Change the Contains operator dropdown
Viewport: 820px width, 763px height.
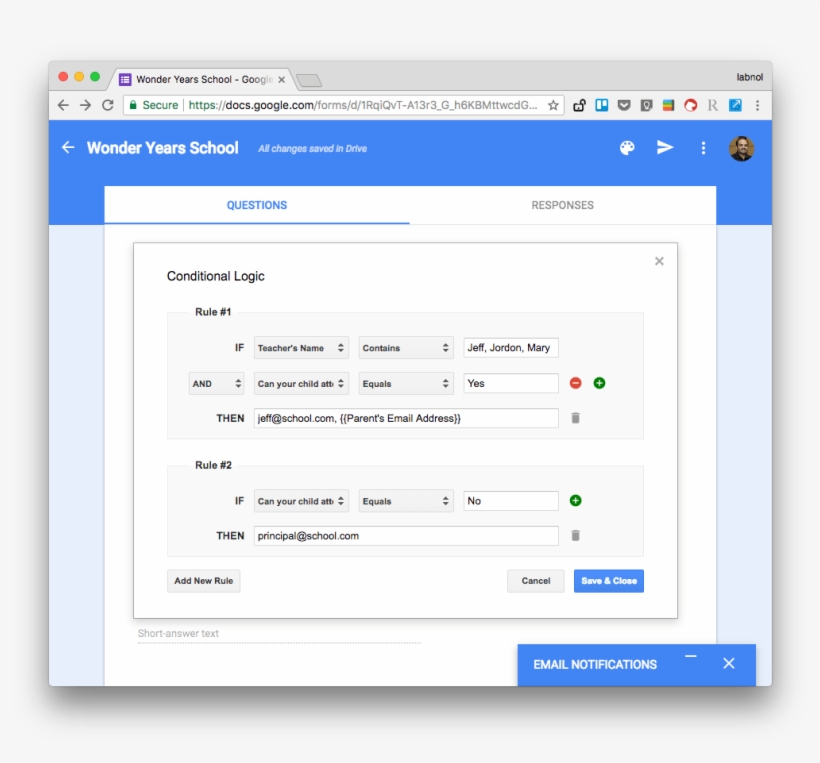click(405, 347)
